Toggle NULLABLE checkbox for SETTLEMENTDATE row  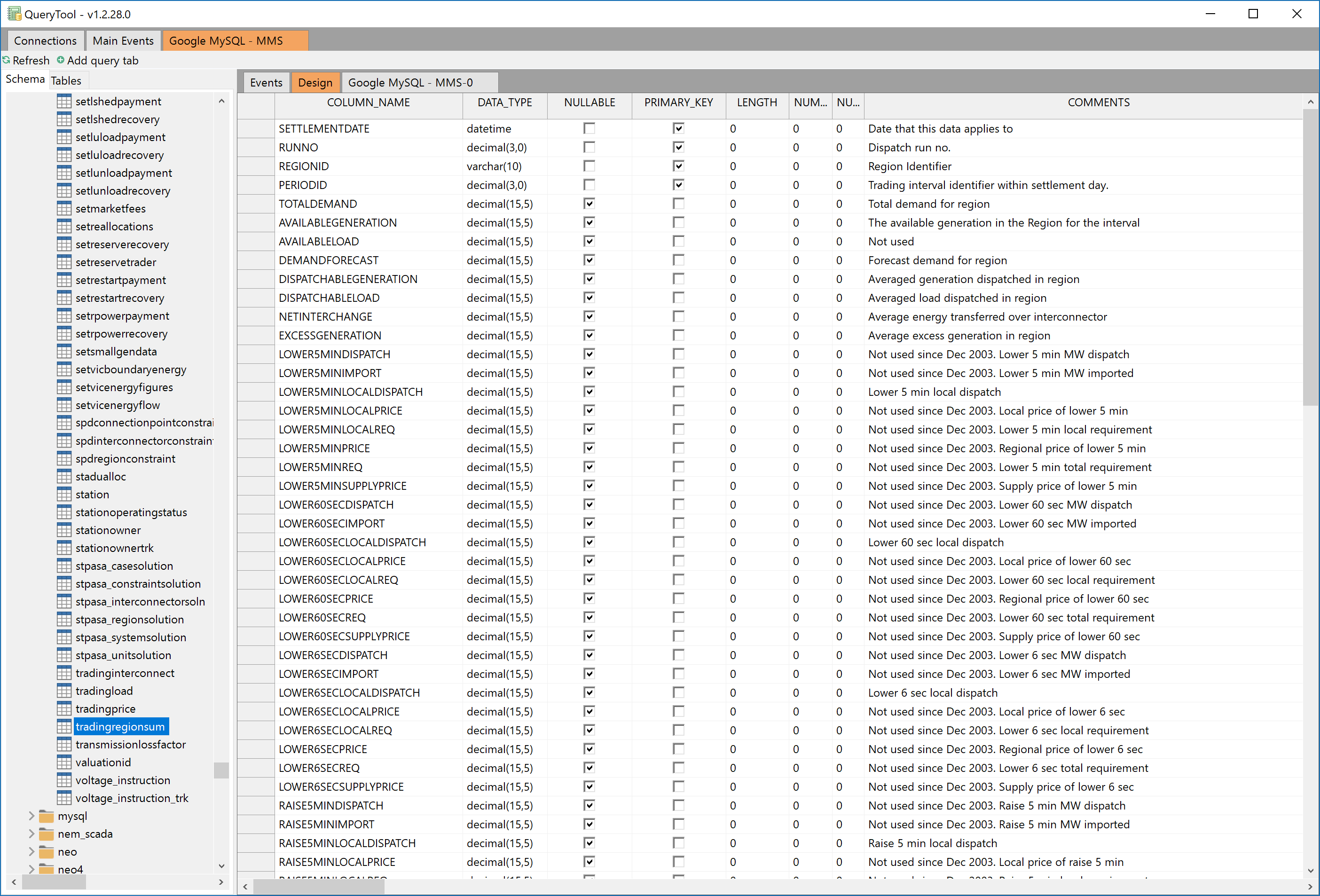[x=589, y=128]
